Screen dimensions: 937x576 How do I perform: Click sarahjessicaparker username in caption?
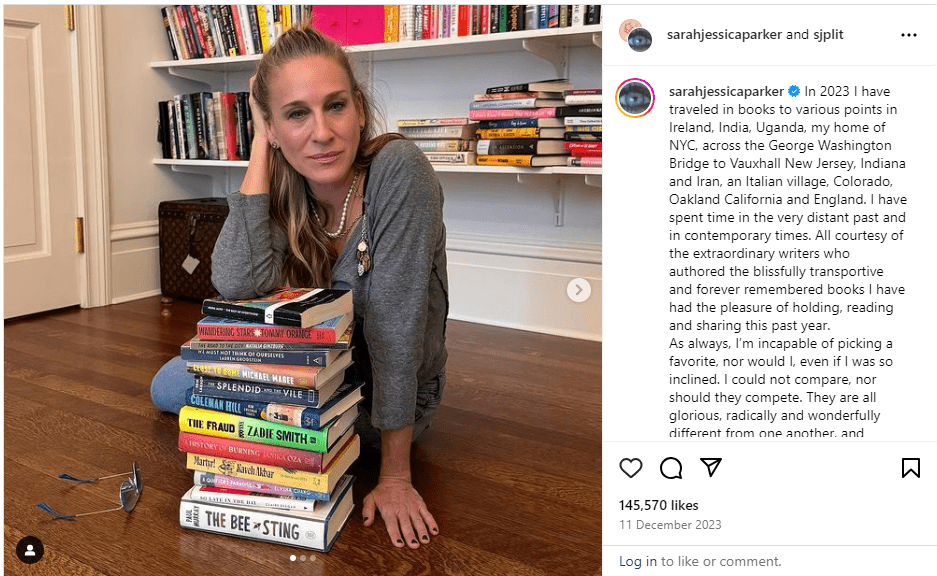[726, 91]
